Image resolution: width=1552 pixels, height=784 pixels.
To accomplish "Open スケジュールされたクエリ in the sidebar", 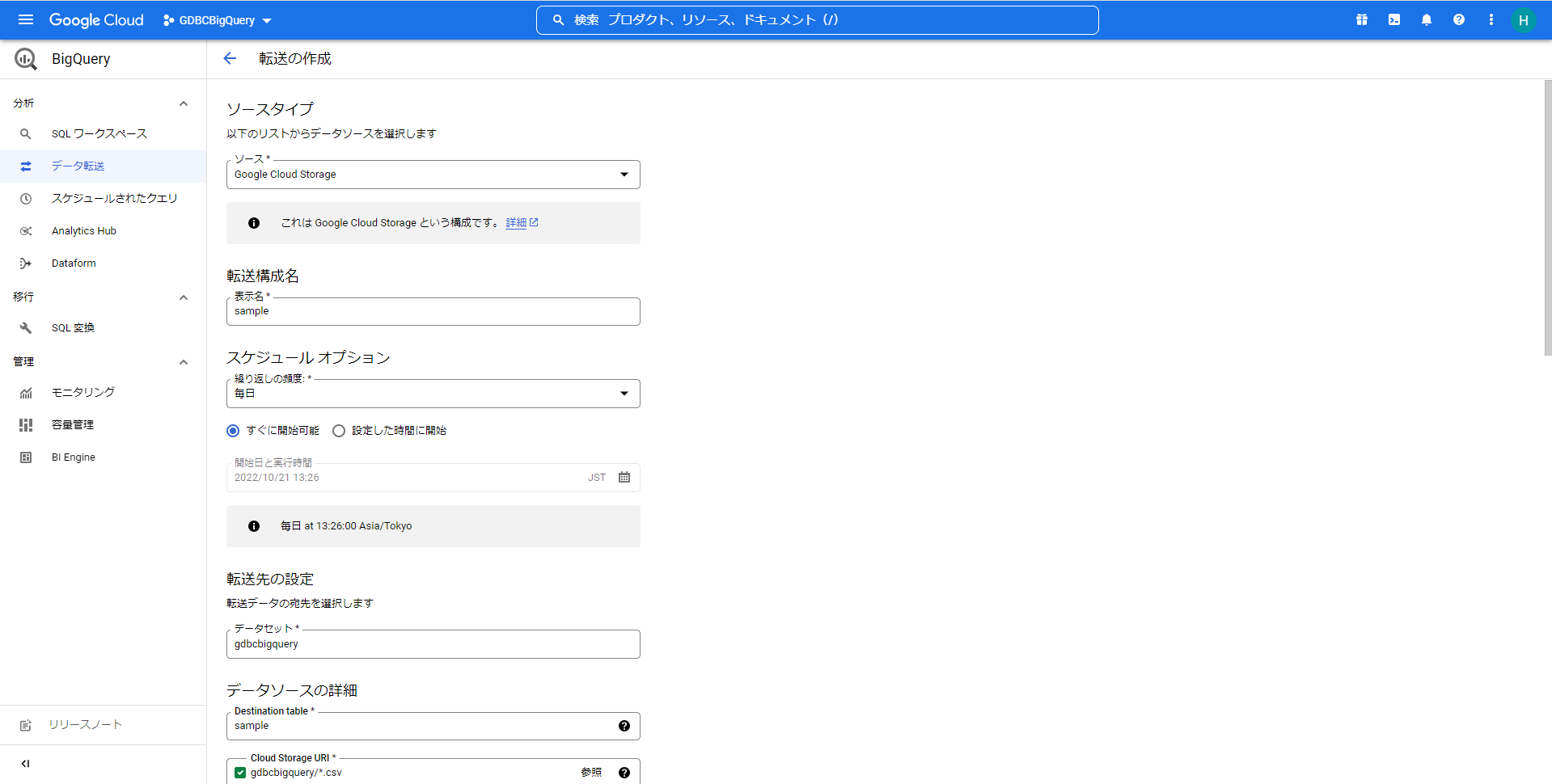I will coord(114,198).
